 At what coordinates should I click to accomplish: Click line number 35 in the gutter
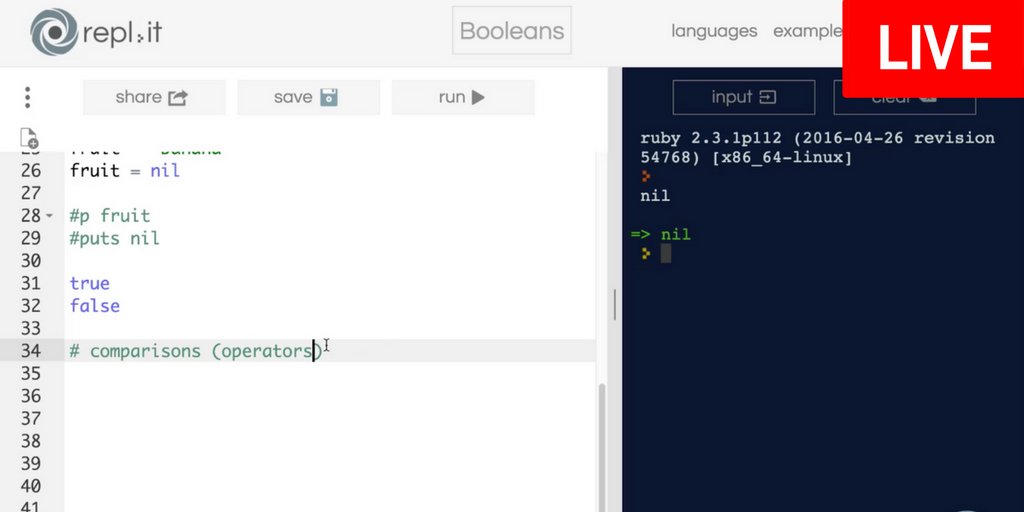click(x=31, y=374)
